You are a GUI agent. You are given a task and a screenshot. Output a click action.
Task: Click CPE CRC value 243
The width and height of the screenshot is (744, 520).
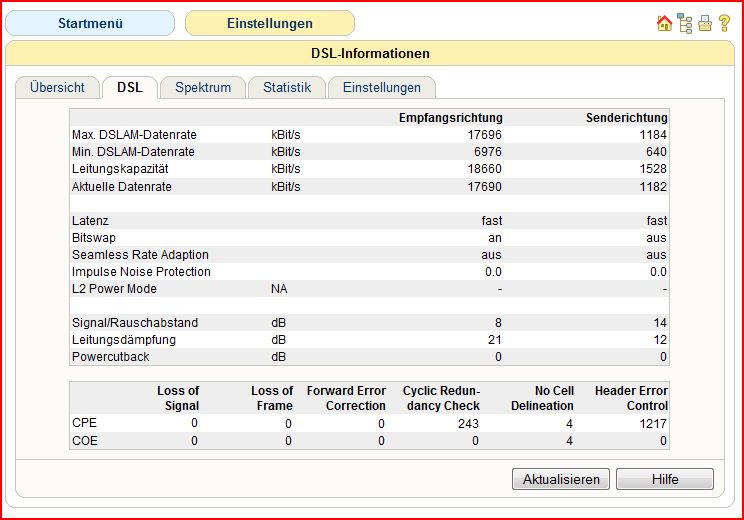pos(468,424)
